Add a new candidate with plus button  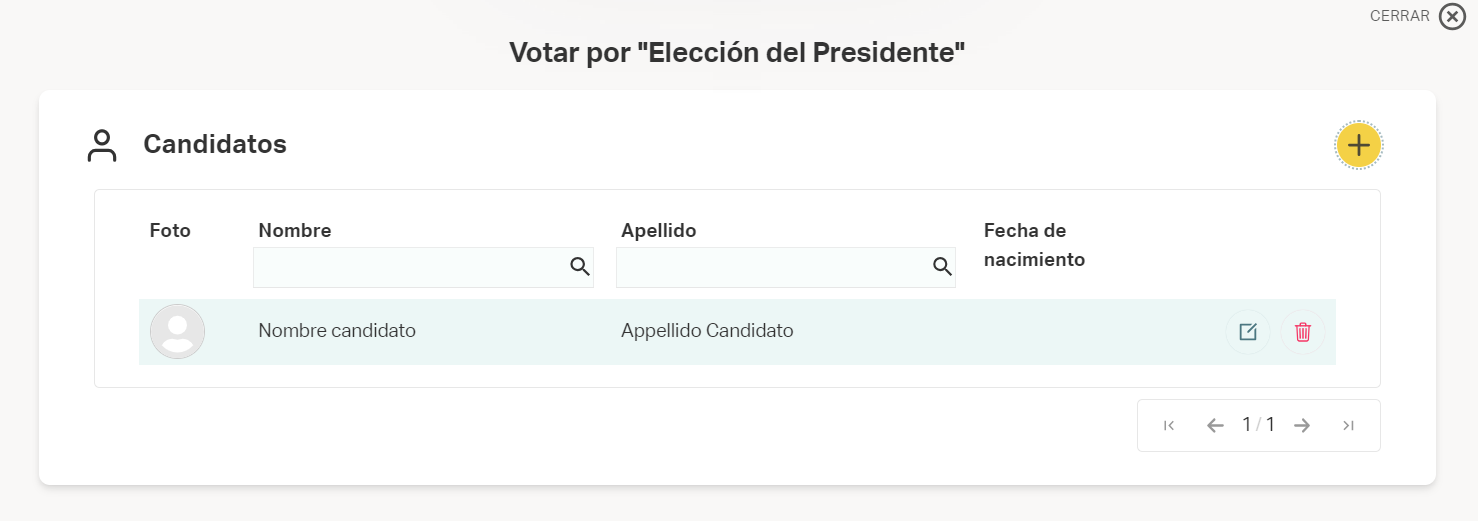(1358, 146)
